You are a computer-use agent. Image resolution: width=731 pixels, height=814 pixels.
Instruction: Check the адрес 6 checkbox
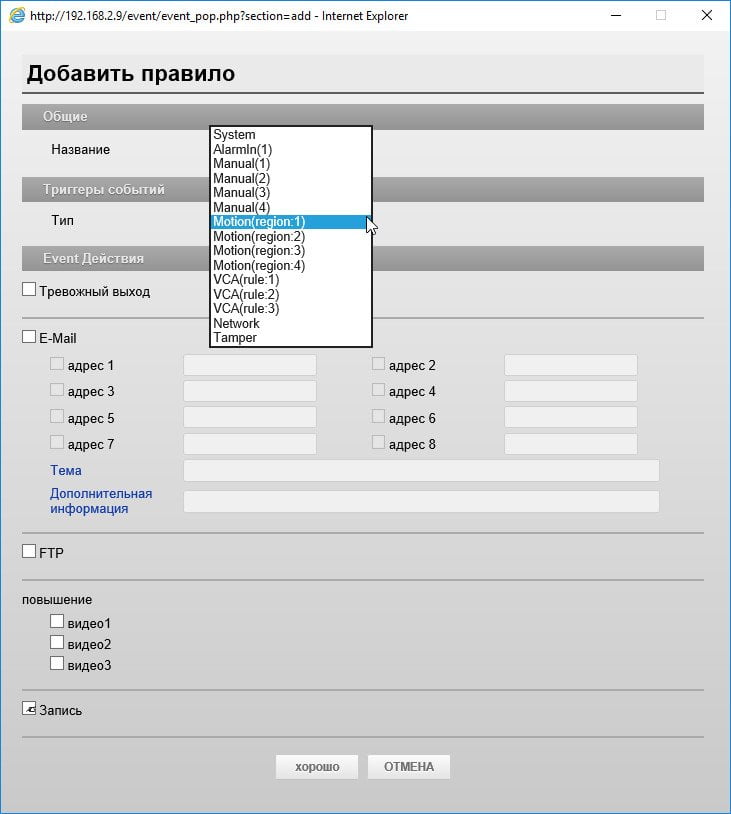pos(378,416)
